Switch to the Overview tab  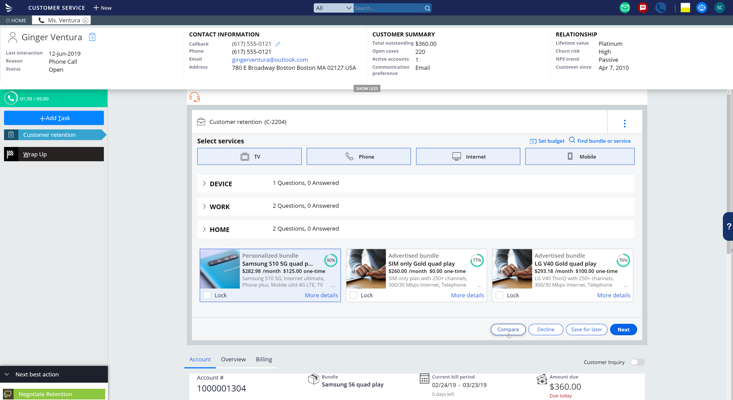click(x=233, y=359)
